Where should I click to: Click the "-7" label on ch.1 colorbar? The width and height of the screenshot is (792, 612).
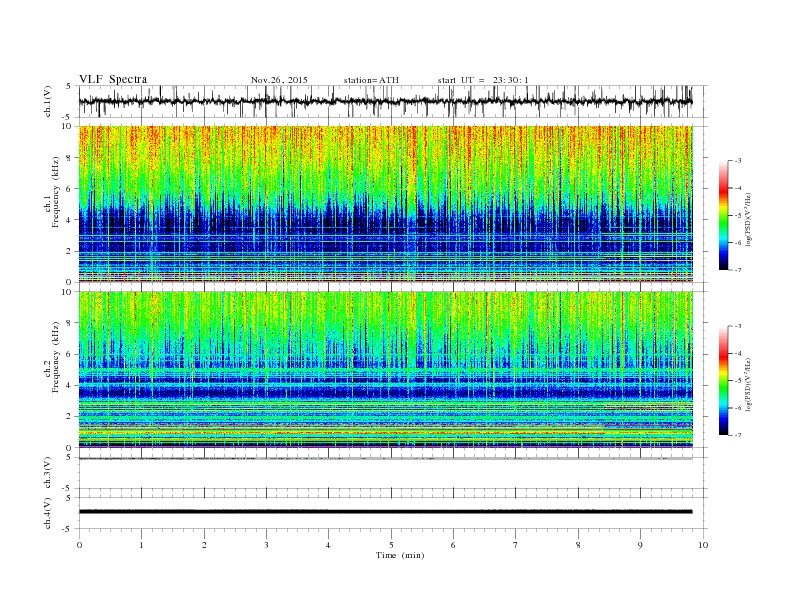pos(738,270)
